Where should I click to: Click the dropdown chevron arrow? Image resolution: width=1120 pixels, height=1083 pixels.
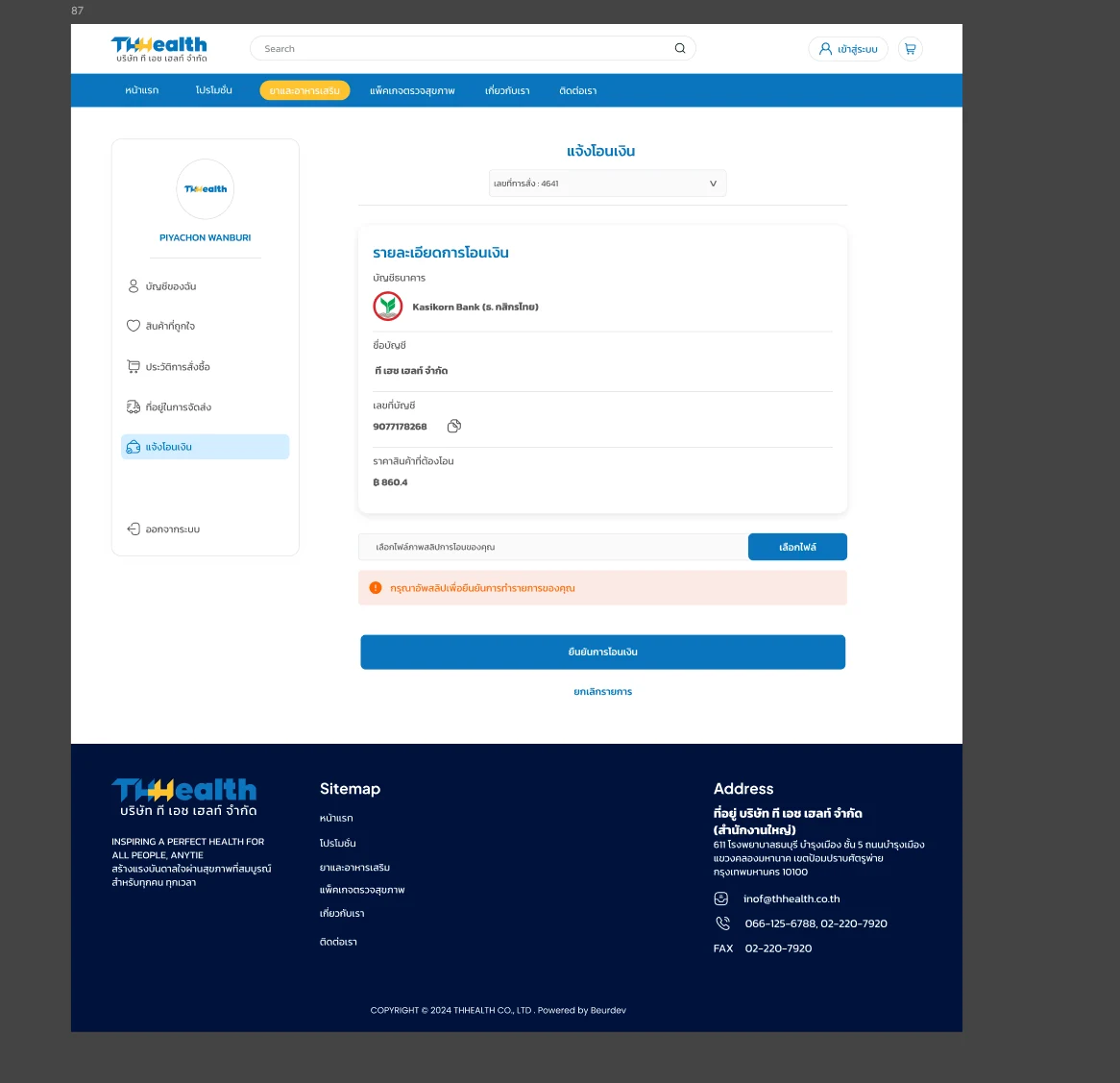pyautogui.click(x=712, y=184)
